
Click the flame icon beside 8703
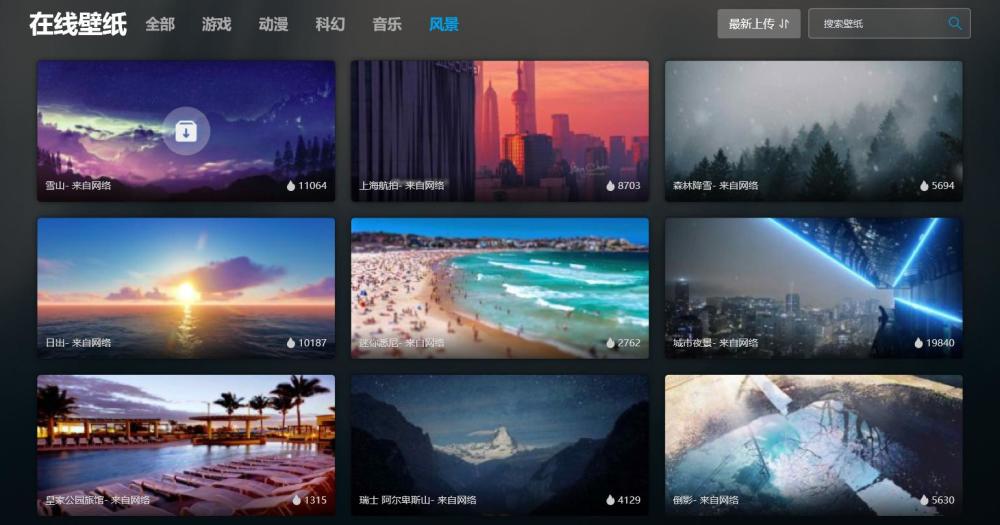pyautogui.click(x=610, y=186)
